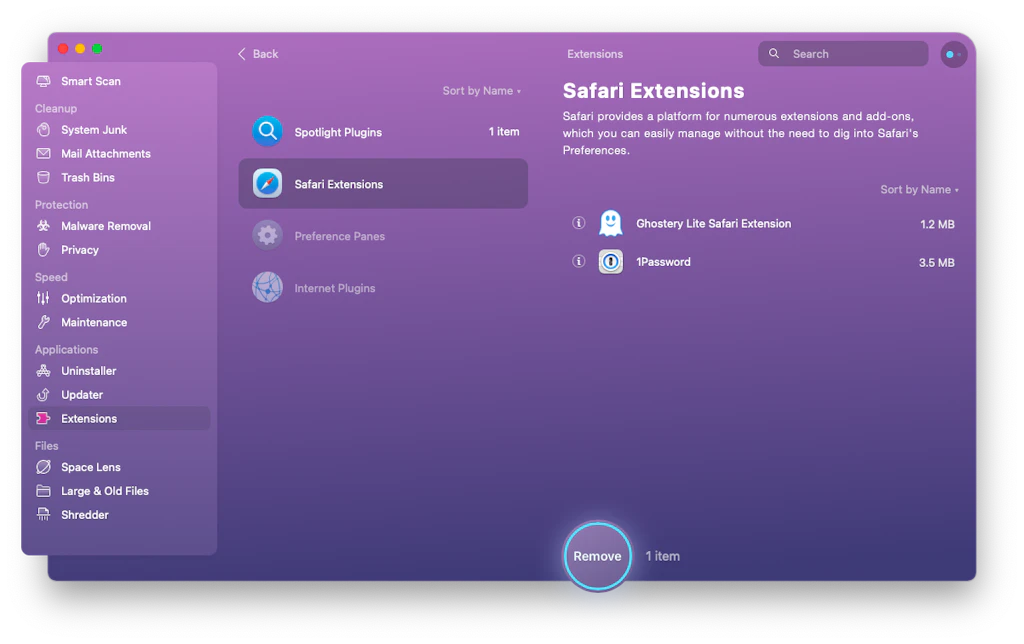Image resolution: width=1024 pixels, height=644 pixels.
Task: Show info for Ghostery Lite Safari Extension
Action: pos(578,223)
